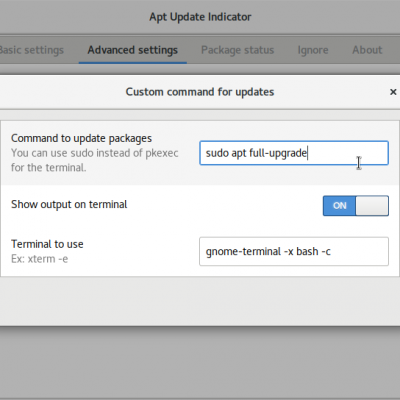Screen dimensions: 400x400
Task: Click the grey knob of the terminal output switch
Action: coord(372,206)
